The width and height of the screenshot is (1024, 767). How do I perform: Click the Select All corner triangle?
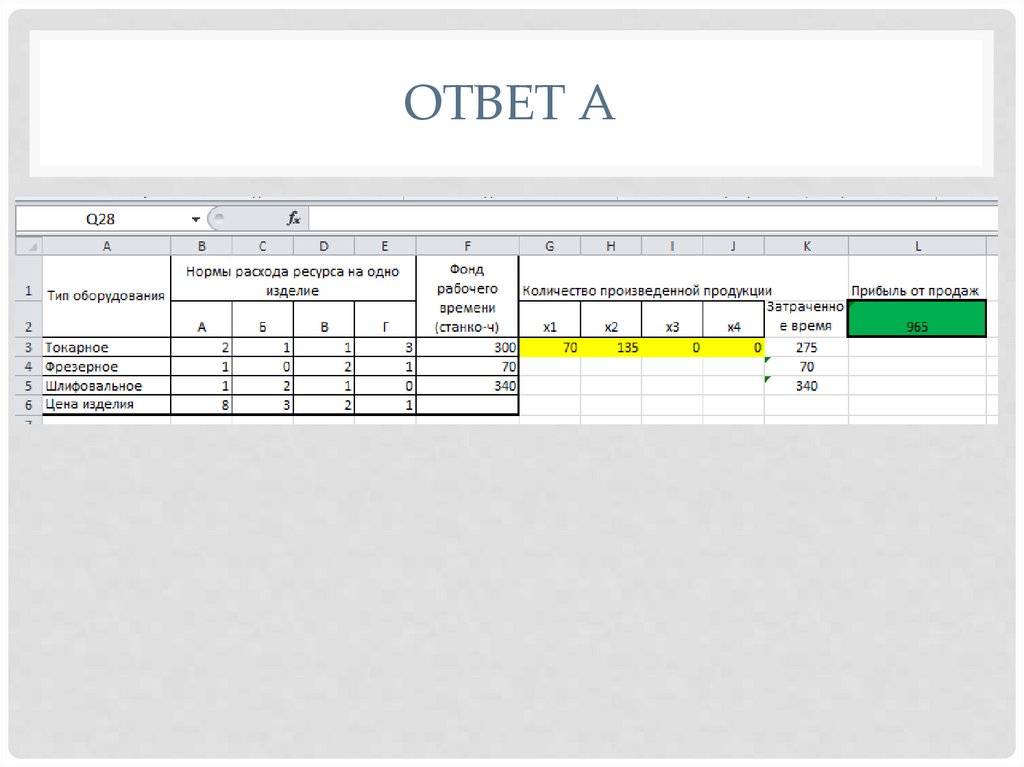[x=29, y=245]
